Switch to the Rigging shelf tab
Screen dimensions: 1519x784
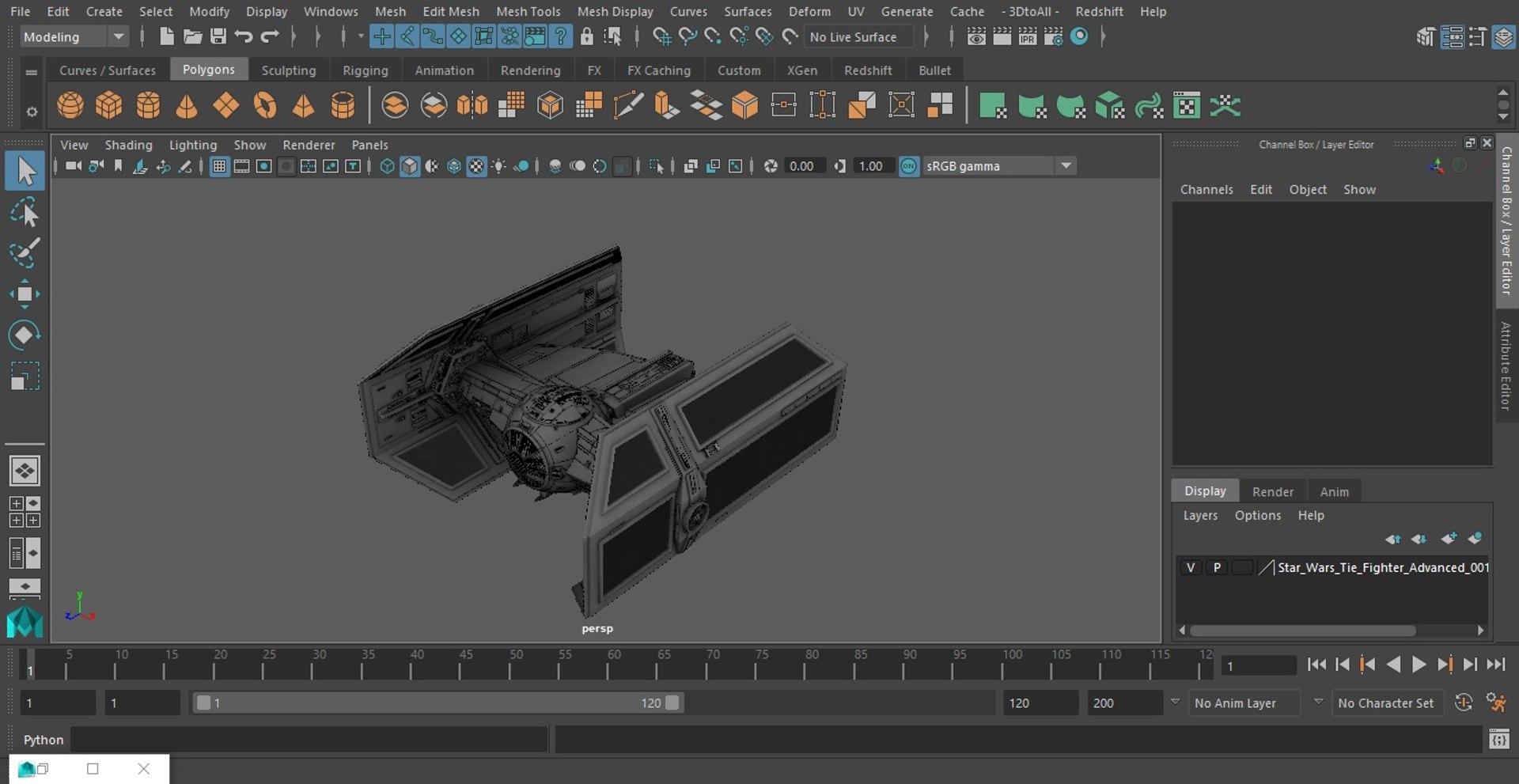[x=365, y=70]
